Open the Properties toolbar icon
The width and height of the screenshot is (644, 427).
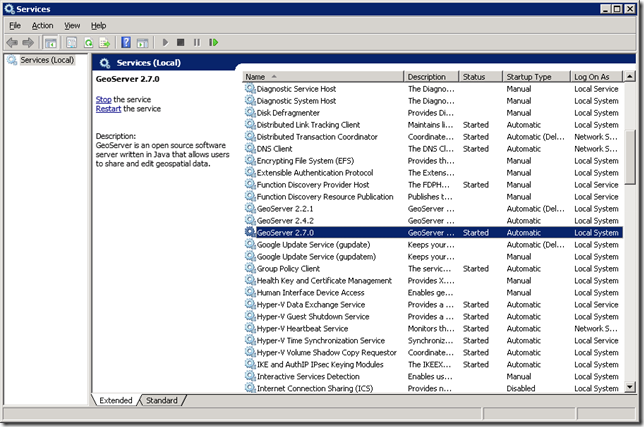71,42
